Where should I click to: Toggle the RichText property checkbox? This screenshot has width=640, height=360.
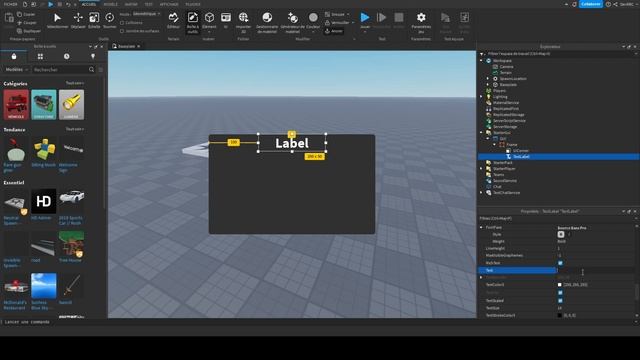click(x=560, y=263)
